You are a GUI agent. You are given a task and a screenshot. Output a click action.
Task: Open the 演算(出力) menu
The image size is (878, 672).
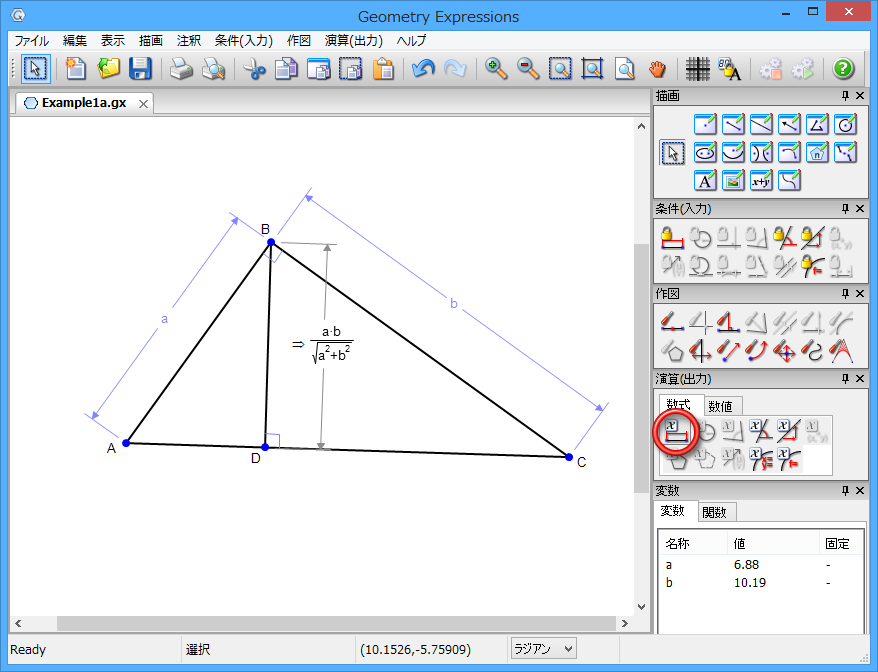point(354,41)
